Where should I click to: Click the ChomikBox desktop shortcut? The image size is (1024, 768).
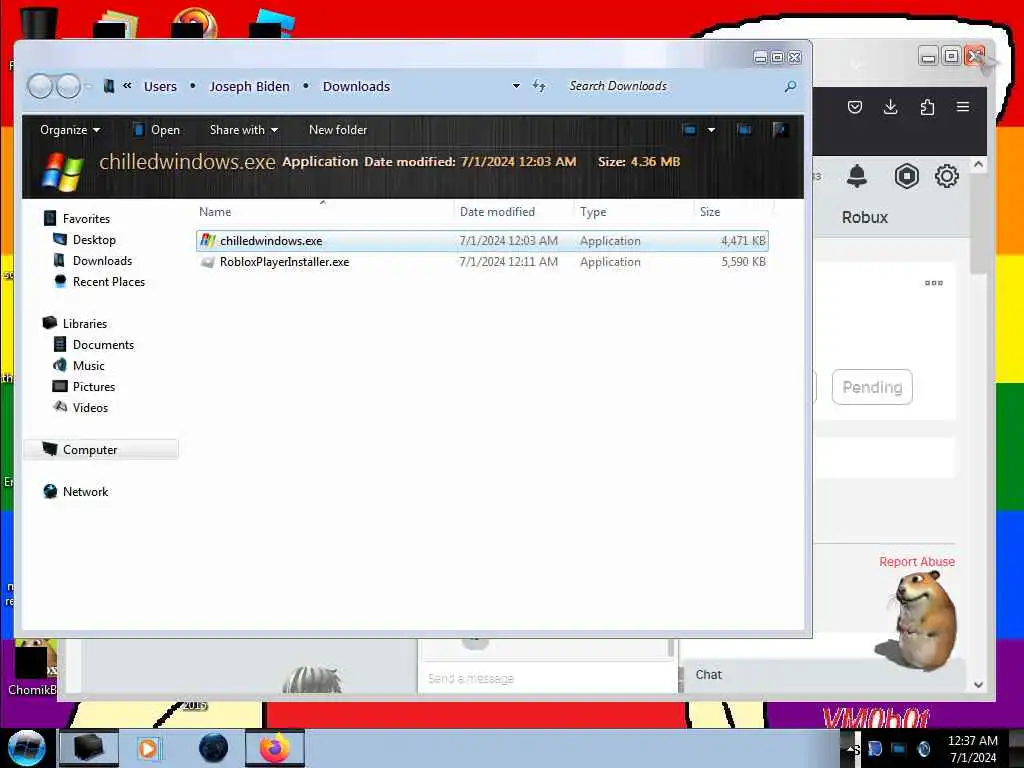pos(33,666)
